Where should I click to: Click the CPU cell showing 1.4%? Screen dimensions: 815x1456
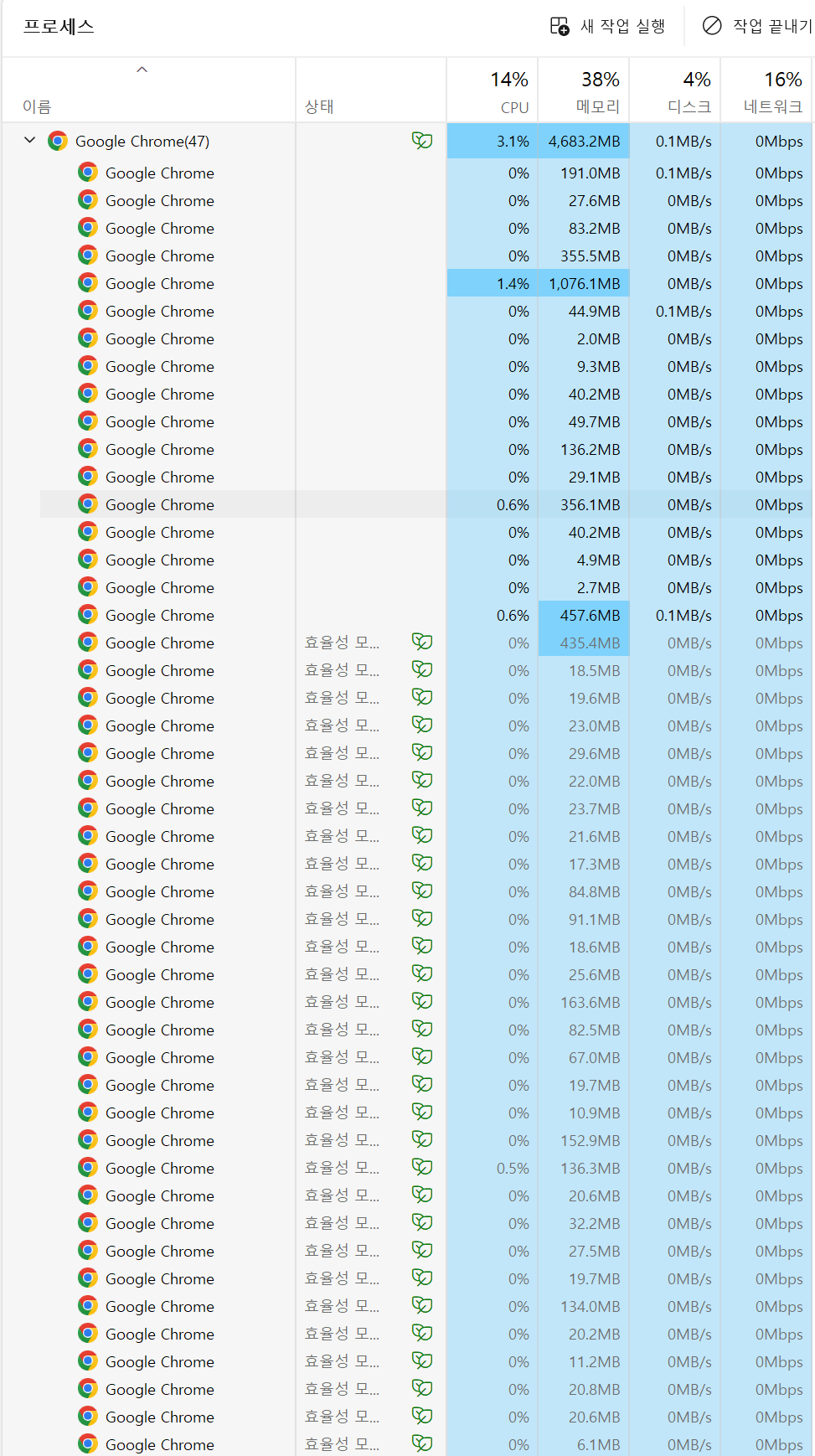(493, 283)
